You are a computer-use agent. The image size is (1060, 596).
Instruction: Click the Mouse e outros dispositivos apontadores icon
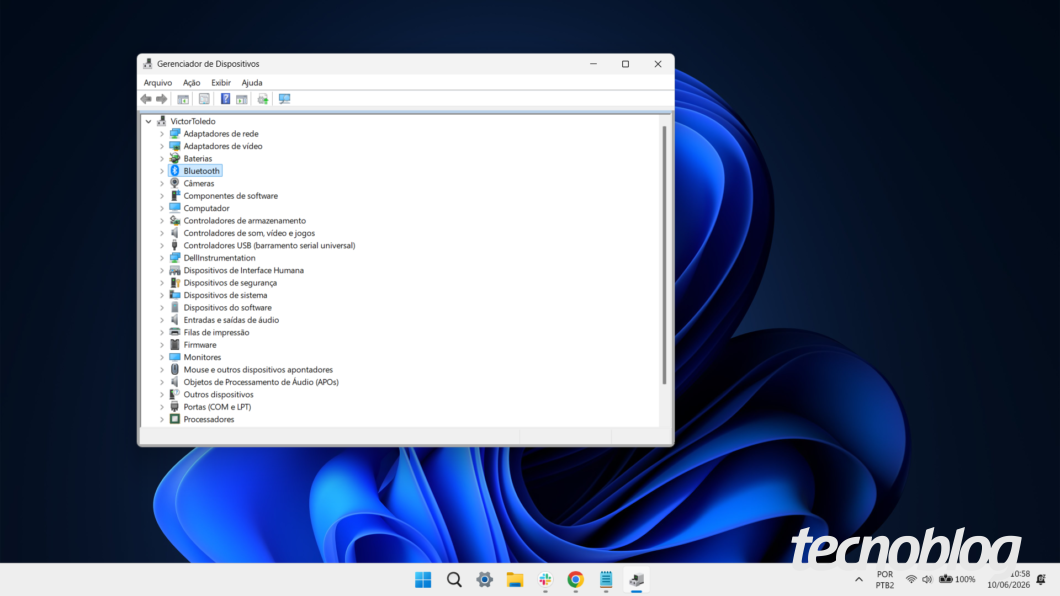coord(174,370)
